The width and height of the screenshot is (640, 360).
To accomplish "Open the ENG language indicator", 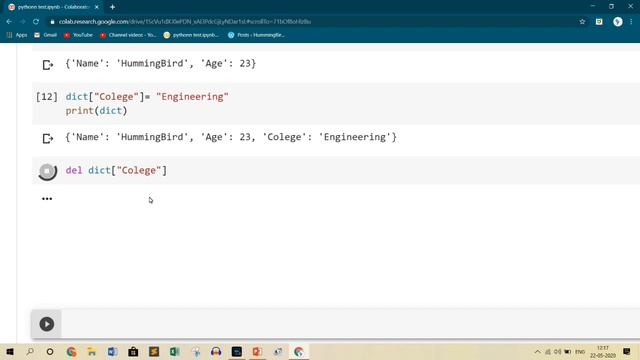I will [x=580, y=351].
